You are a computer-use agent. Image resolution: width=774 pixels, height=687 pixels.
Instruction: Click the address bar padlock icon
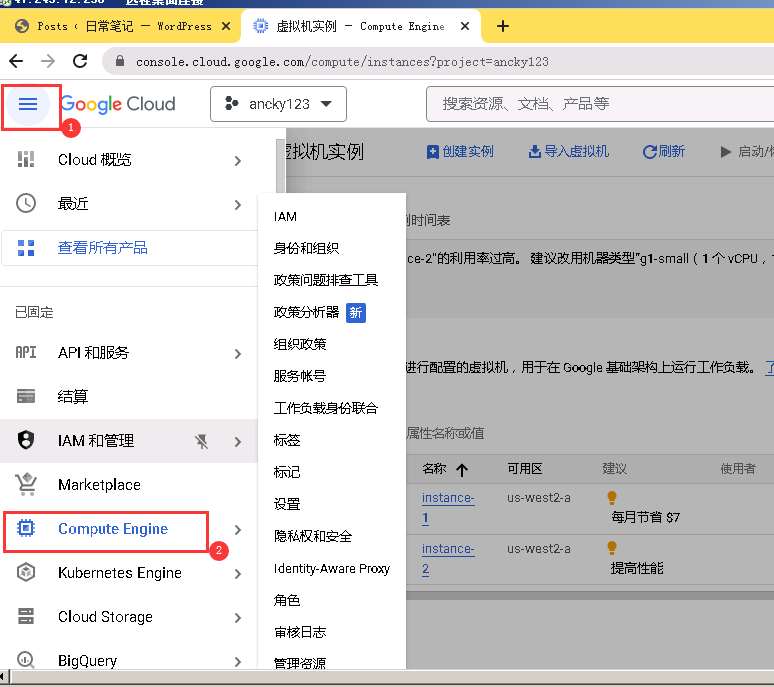[119, 61]
